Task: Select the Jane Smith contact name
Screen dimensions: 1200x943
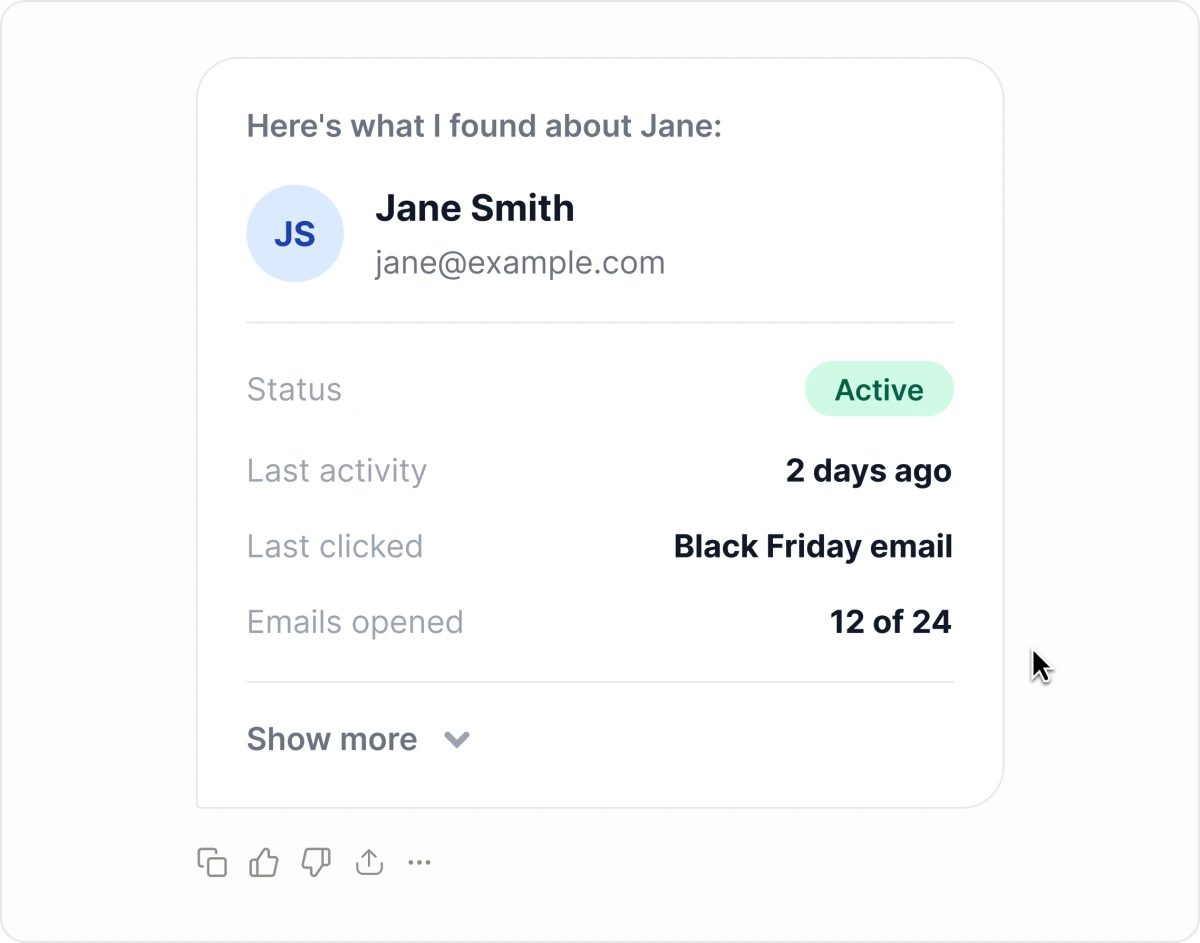Action: point(475,208)
